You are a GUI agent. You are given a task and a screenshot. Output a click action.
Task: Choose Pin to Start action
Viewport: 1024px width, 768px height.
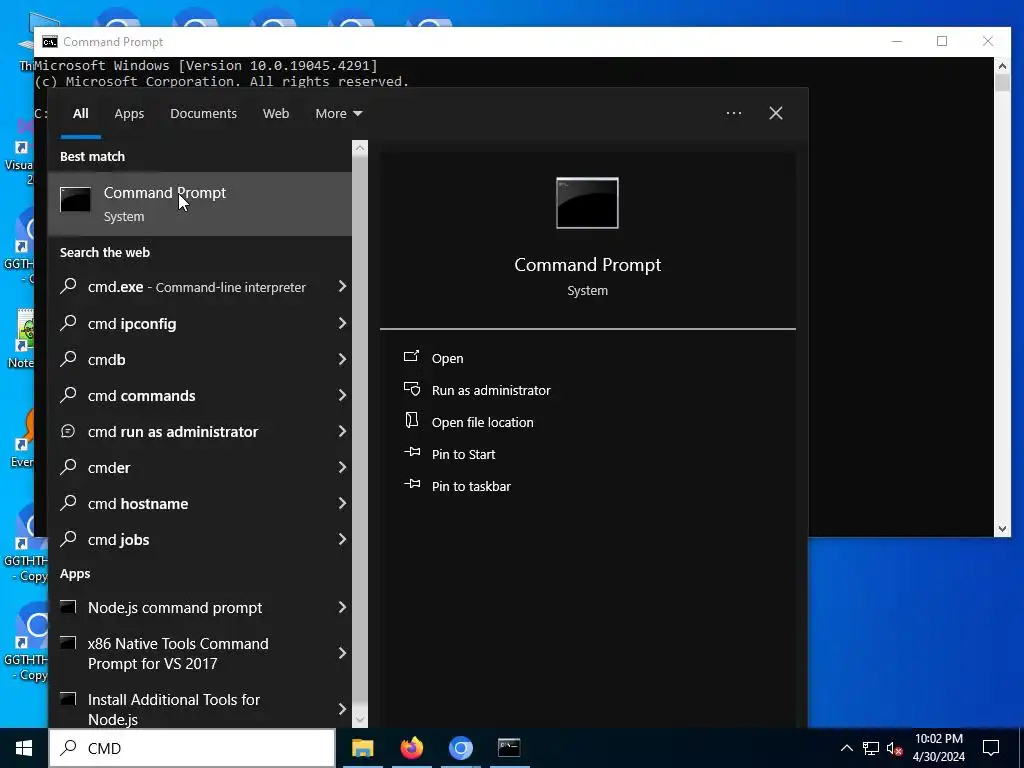tap(464, 455)
